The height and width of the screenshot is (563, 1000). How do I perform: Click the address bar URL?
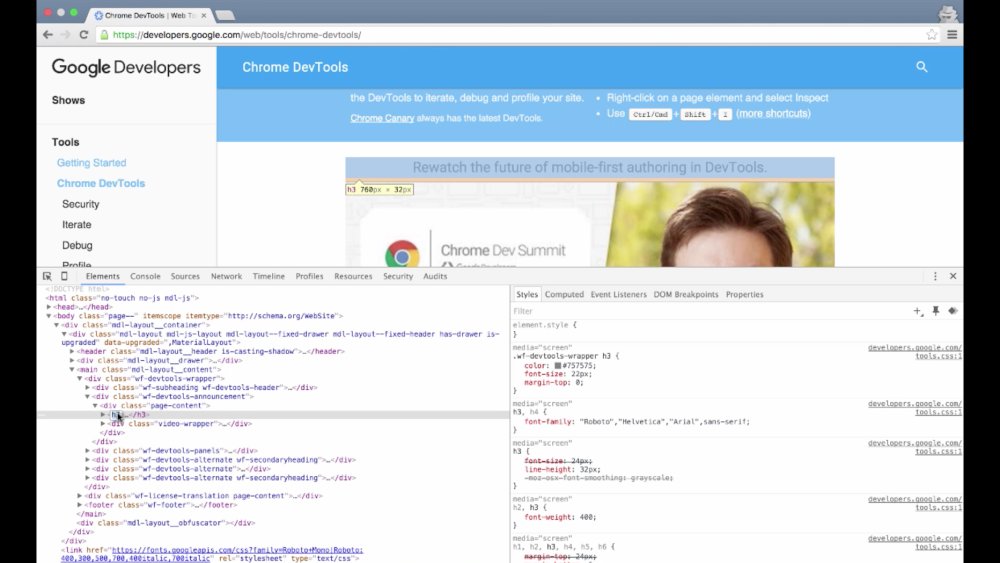pyautogui.click(x=237, y=34)
